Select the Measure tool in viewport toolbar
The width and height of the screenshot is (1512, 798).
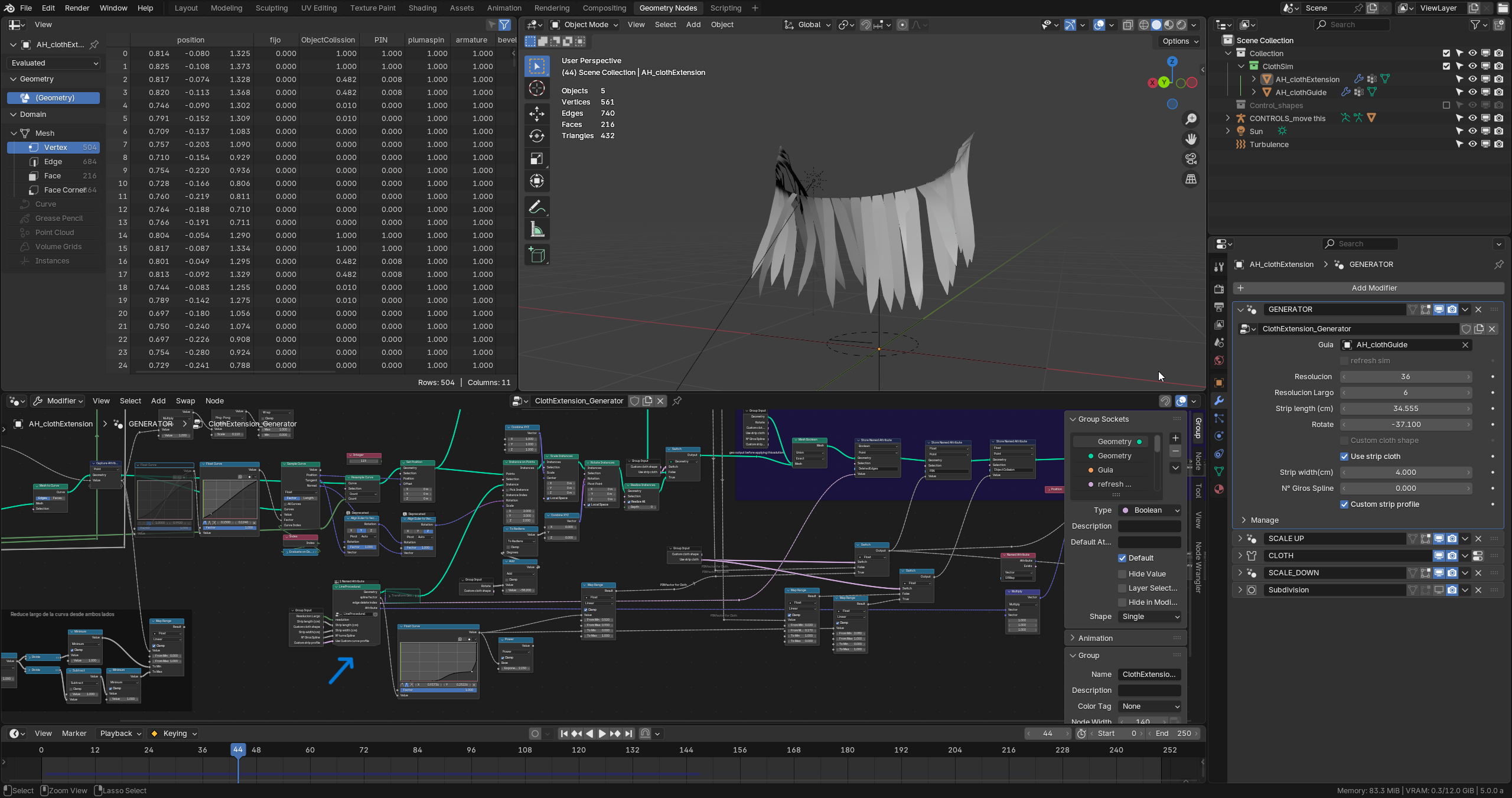point(537,229)
